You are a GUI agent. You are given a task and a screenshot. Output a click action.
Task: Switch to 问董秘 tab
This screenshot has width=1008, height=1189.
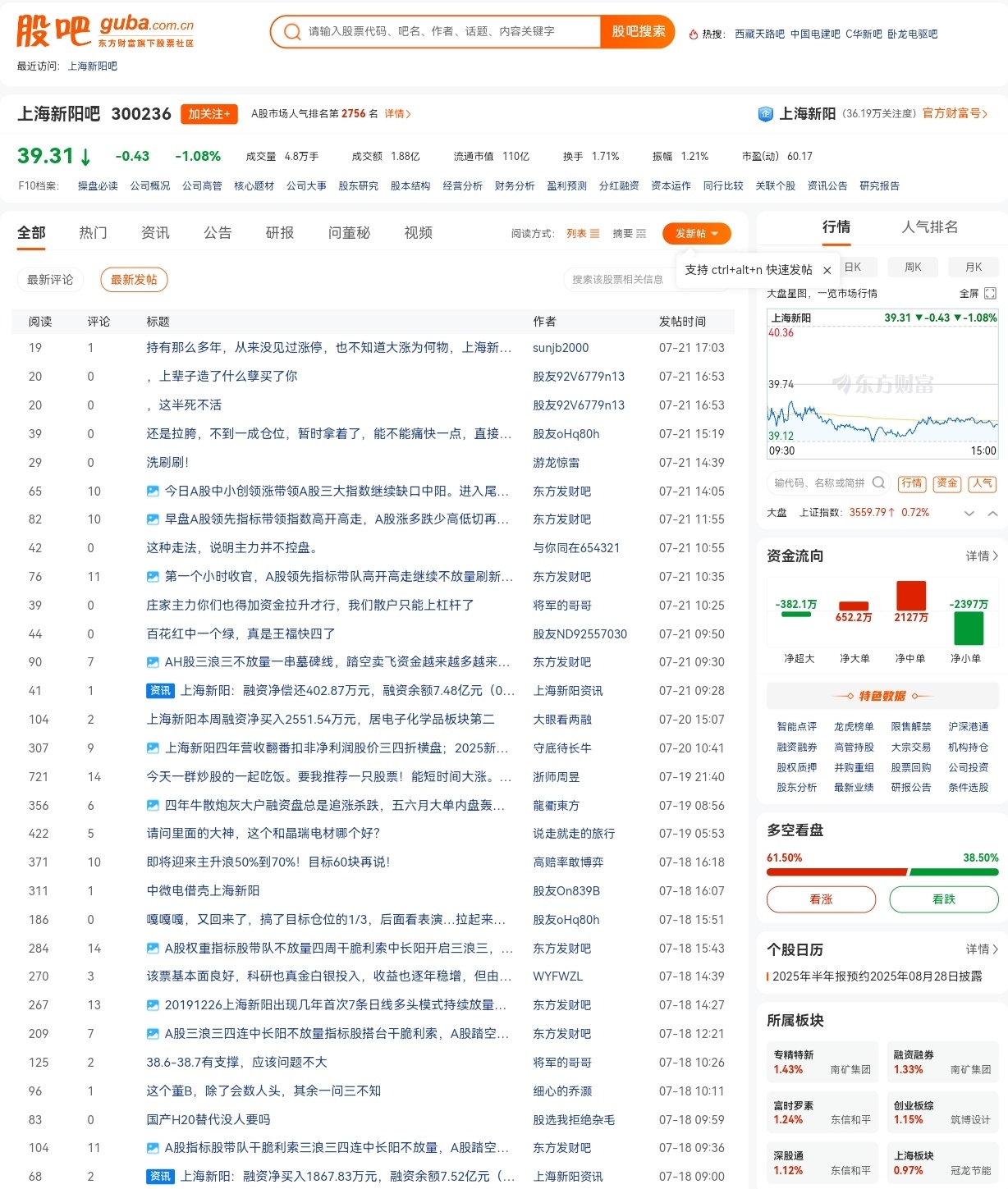pyautogui.click(x=349, y=233)
